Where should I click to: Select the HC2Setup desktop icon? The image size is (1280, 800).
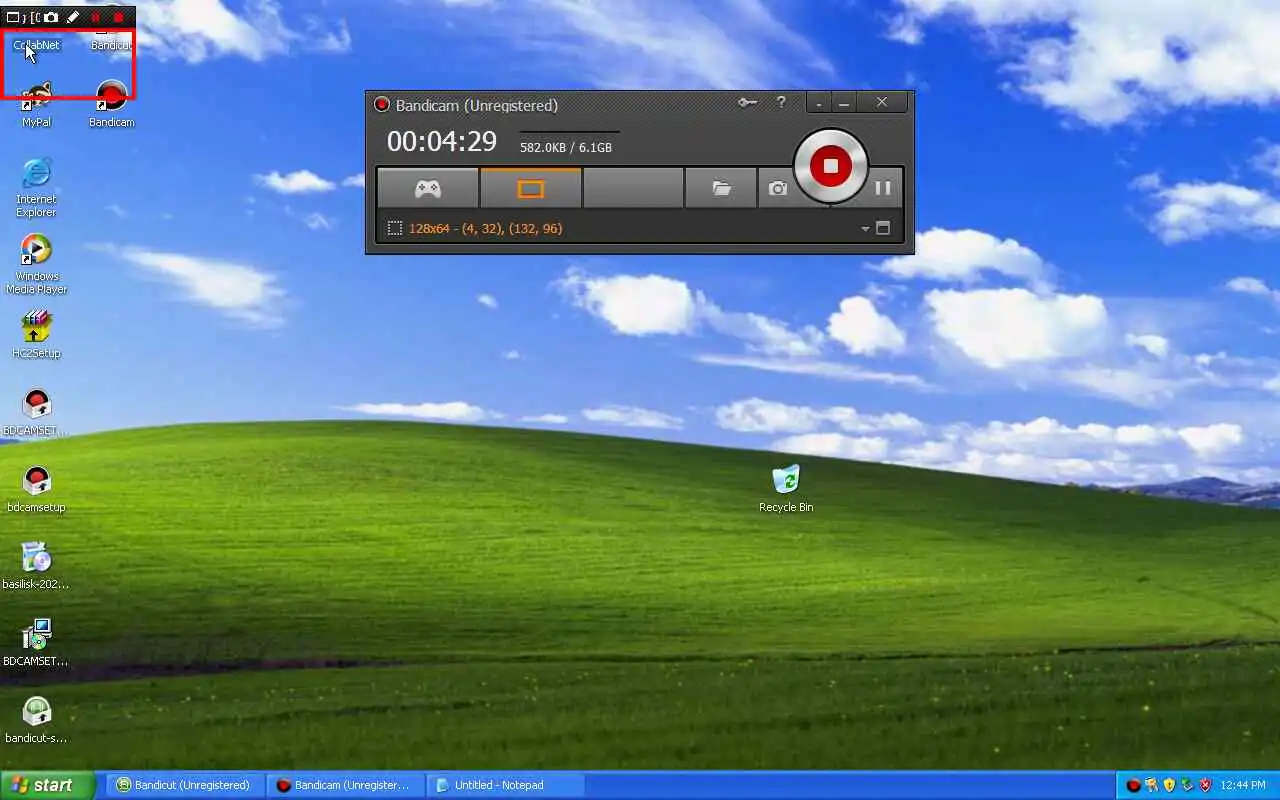coord(36,335)
